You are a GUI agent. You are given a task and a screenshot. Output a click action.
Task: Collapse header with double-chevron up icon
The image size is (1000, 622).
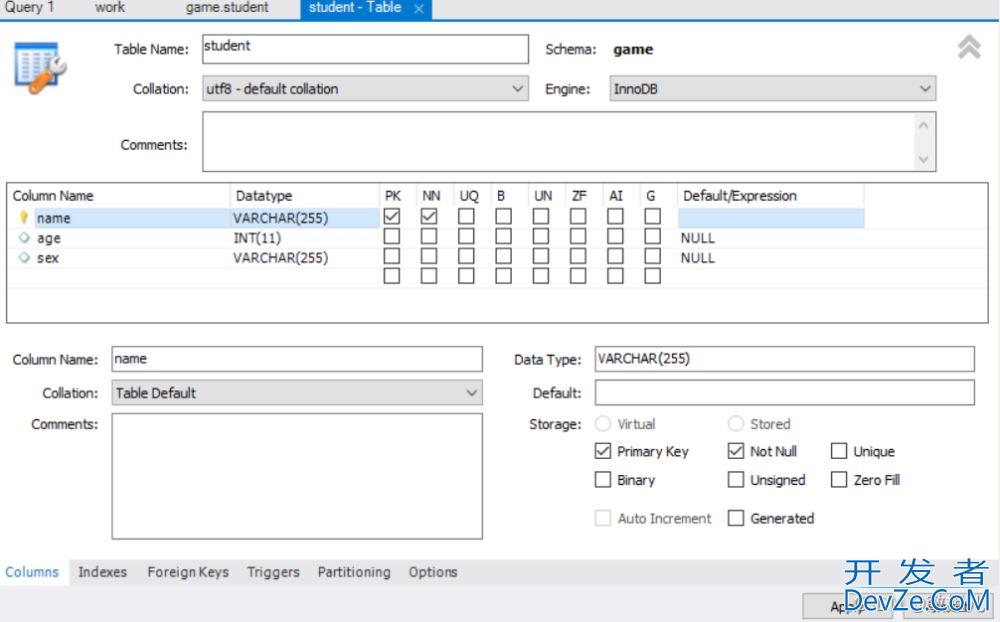[969, 47]
